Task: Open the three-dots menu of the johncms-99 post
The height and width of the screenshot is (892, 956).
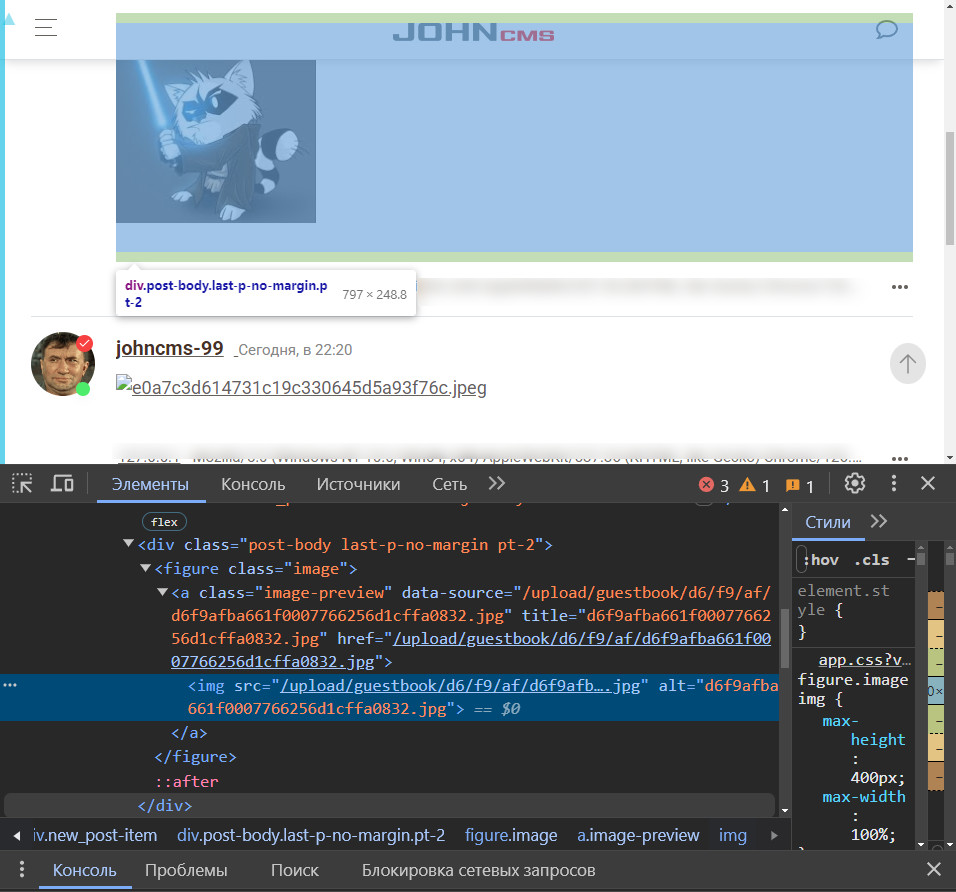Action: pyautogui.click(x=899, y=458)
